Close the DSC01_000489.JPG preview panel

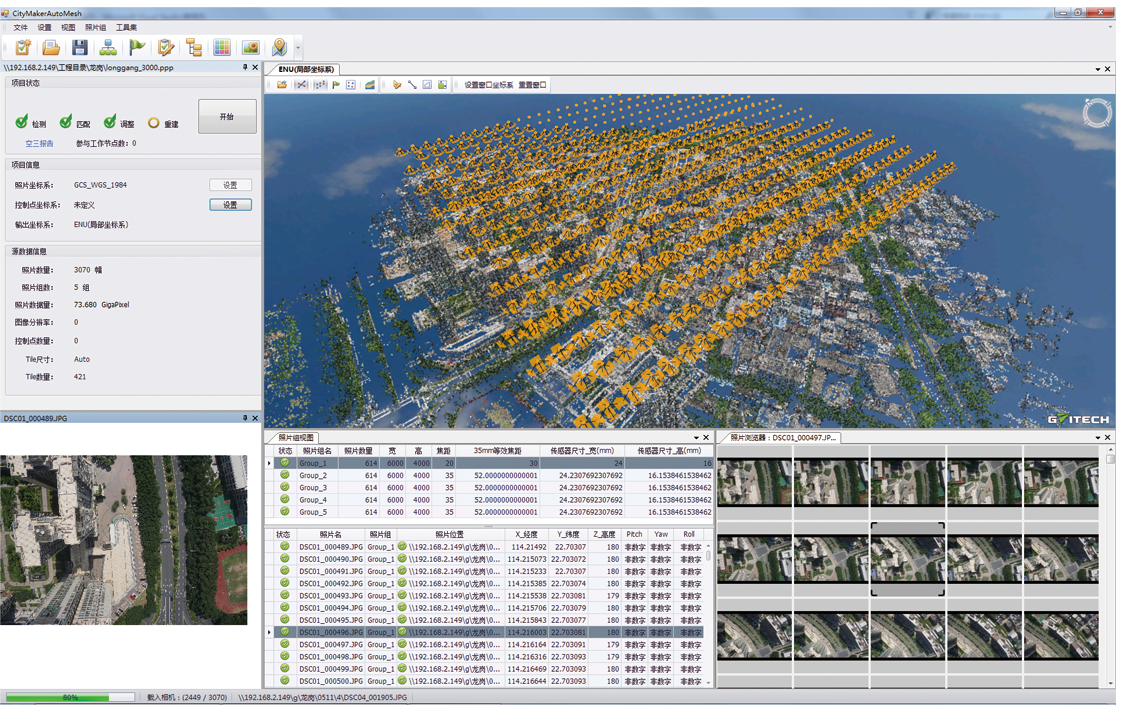pos(255,418)
